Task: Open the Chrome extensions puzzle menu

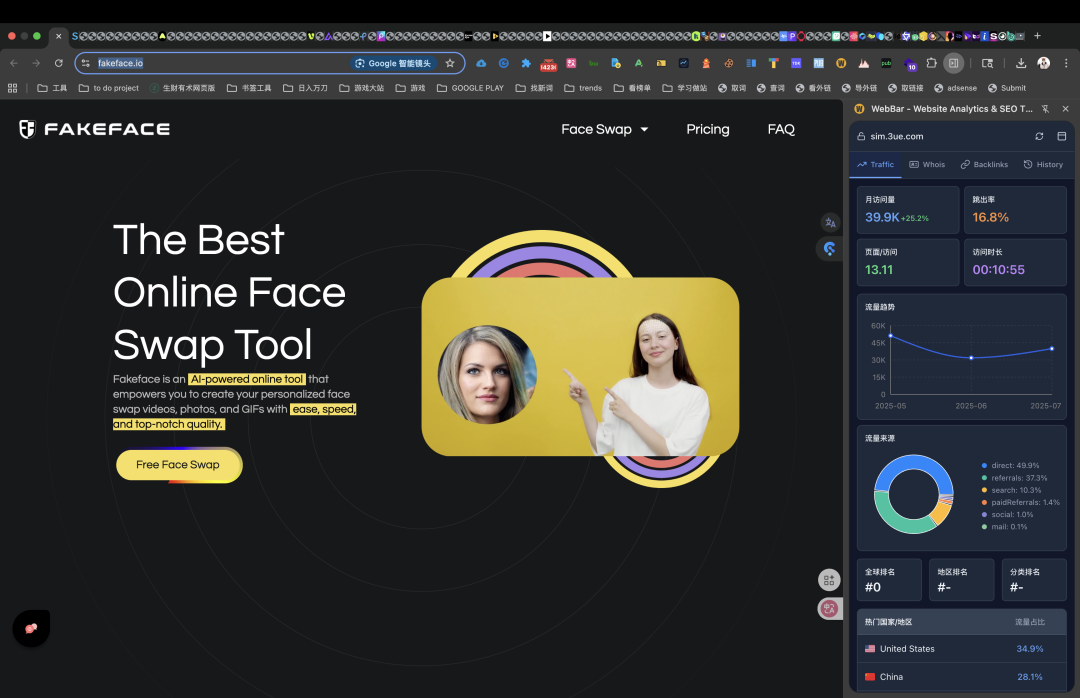Action: coord(931,63)
